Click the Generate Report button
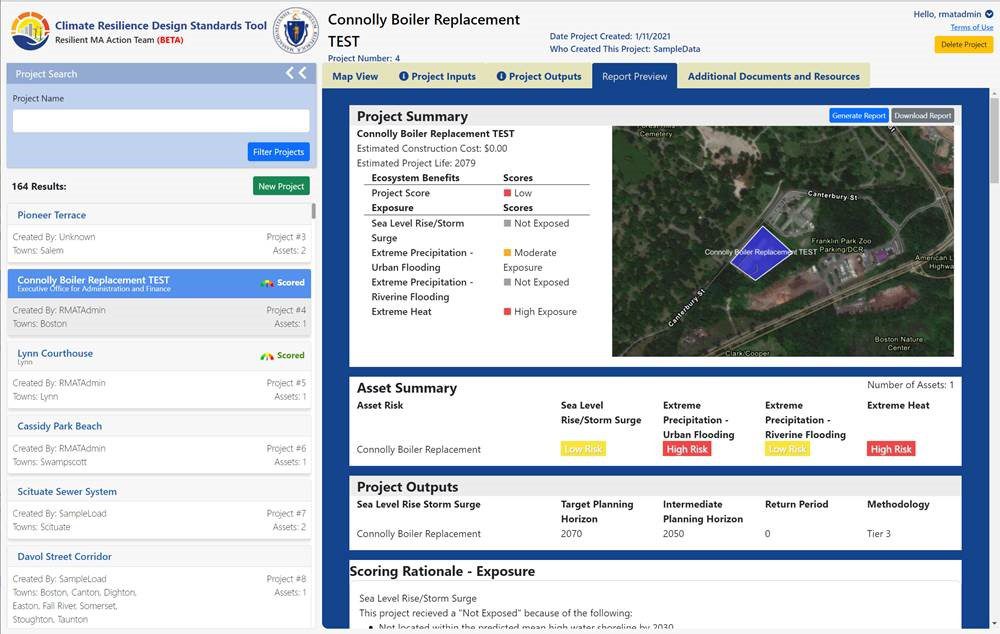 pyautogui.click(x=859, y=115)
